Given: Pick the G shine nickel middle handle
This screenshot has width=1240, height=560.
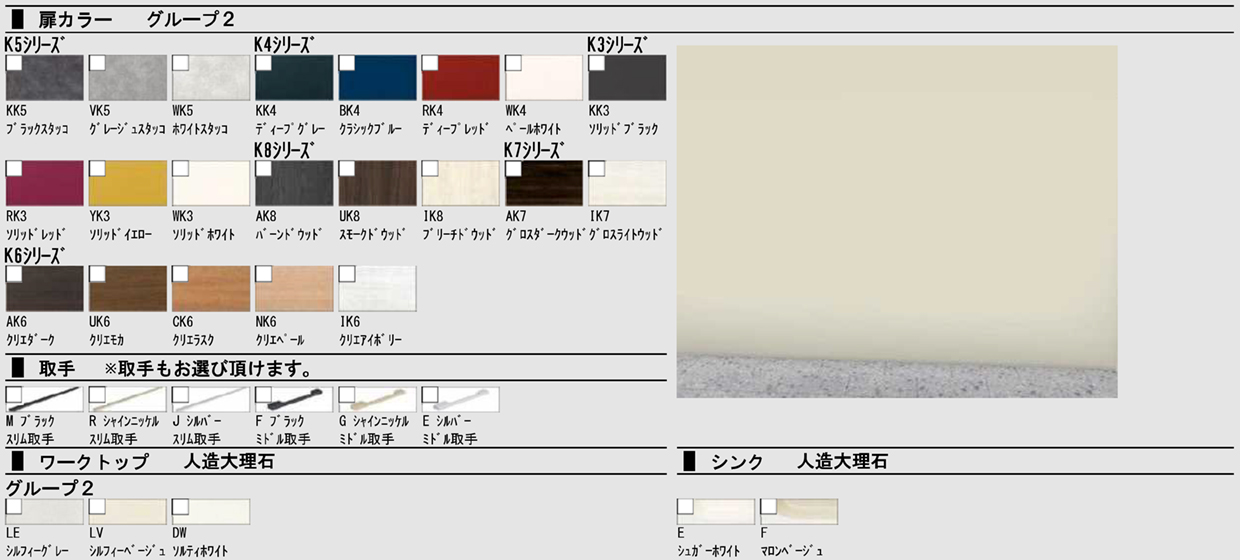Looking at the screenshot, I should [376, 400].
